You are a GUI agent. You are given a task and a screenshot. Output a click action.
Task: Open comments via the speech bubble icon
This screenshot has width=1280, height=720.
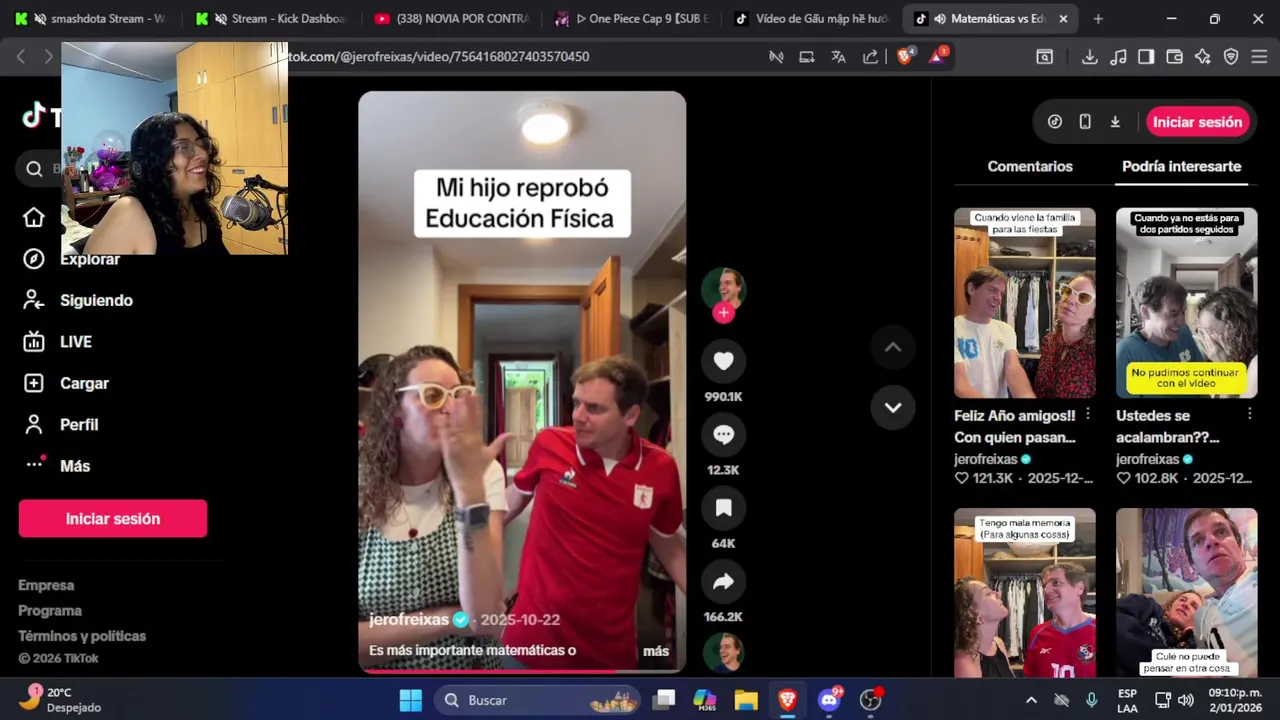tap(723, 435)
